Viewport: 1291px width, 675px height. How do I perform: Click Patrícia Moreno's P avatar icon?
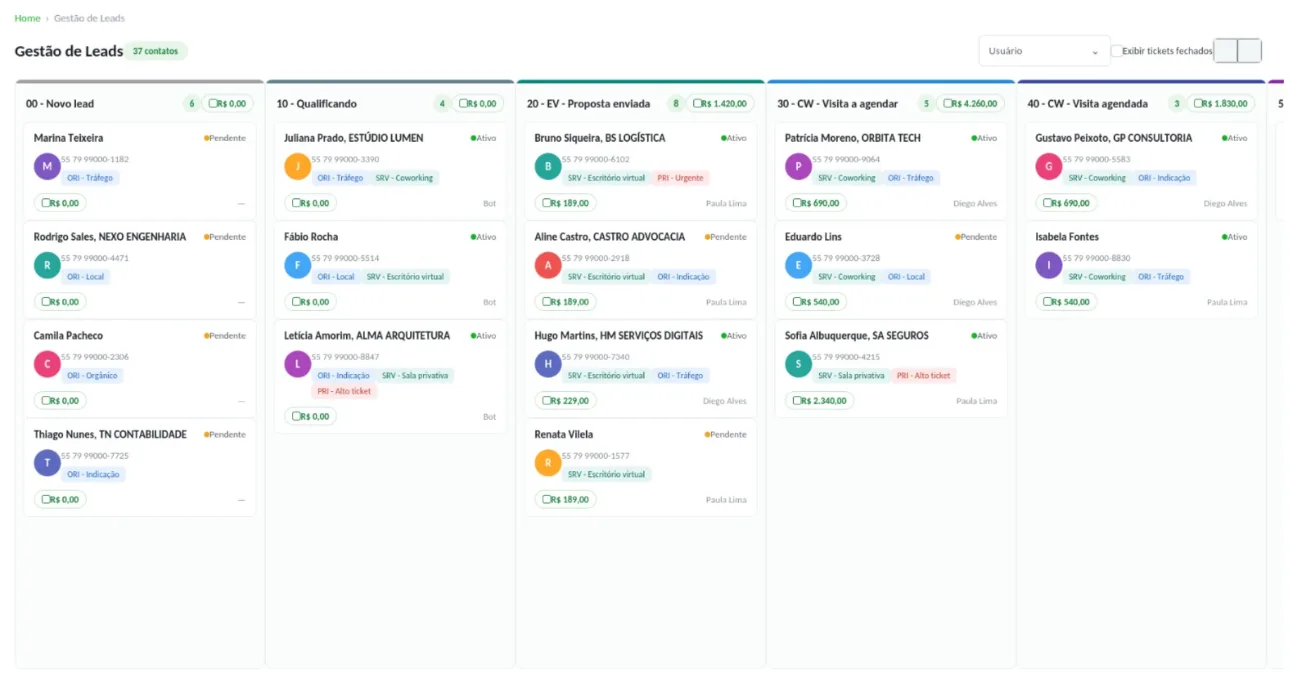(798, 167)
